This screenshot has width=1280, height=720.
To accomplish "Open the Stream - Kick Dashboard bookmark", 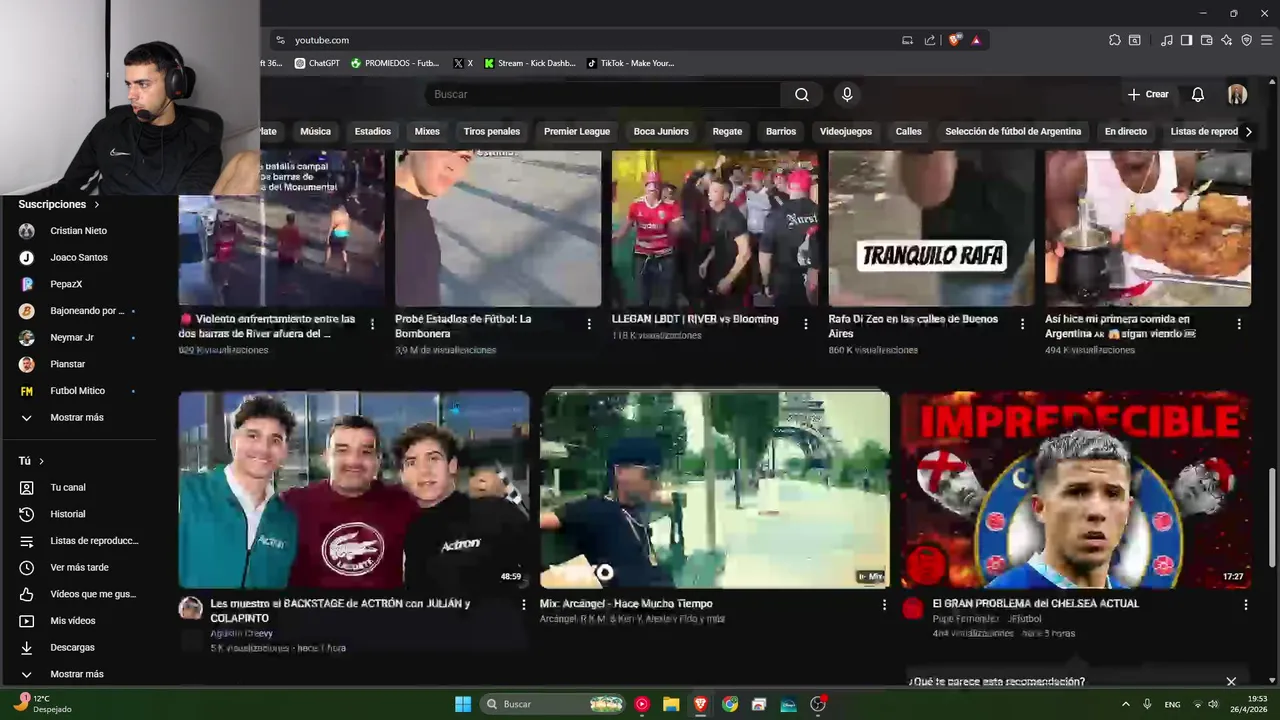I will (x=530, y=63).
